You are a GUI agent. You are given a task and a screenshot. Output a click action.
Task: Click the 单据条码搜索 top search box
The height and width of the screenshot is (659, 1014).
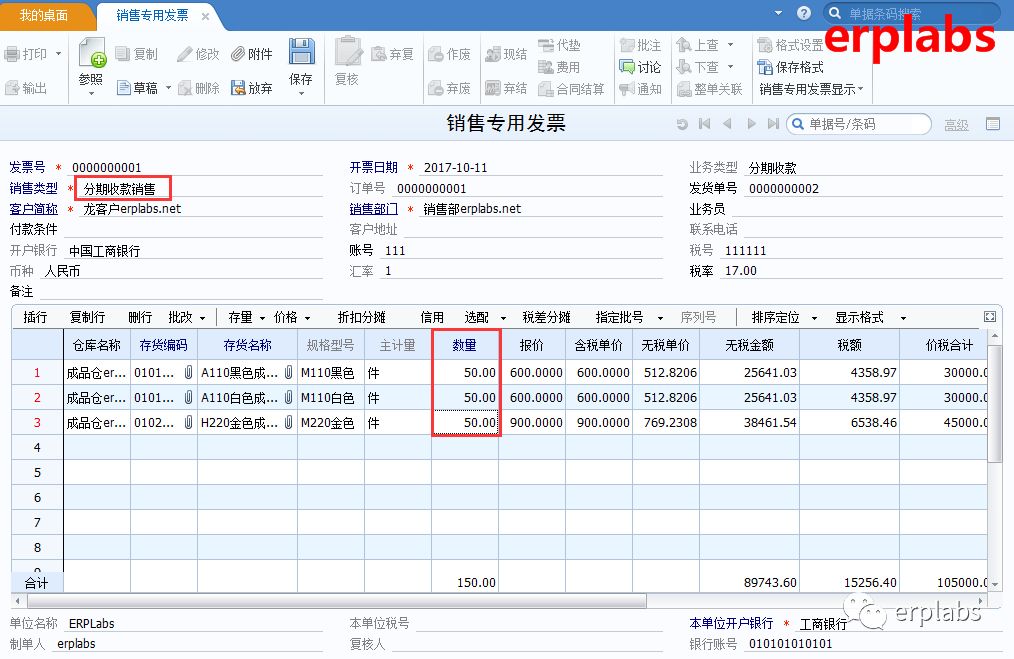(912, 14)
